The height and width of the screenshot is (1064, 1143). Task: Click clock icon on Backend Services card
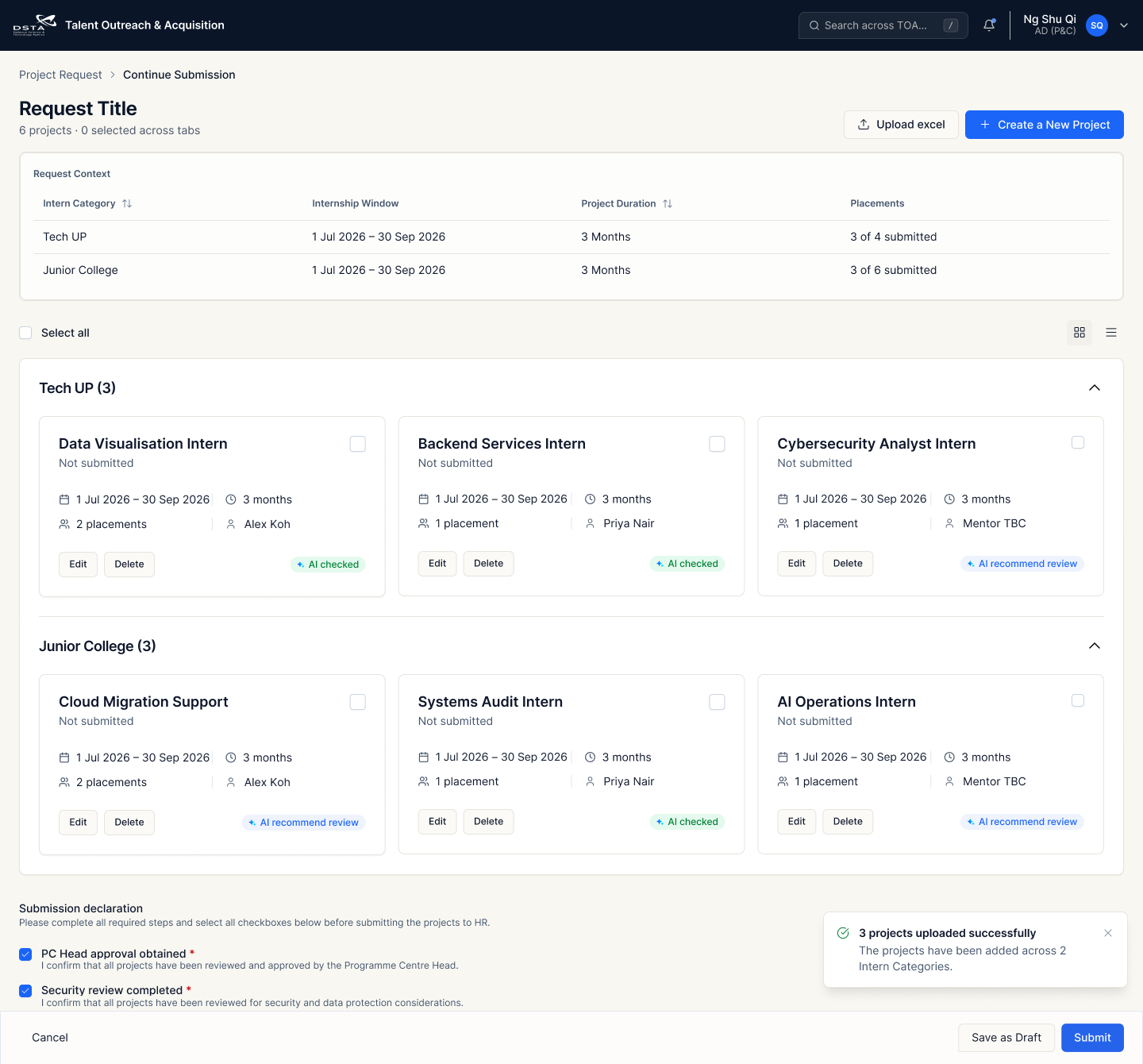point(590,499)
